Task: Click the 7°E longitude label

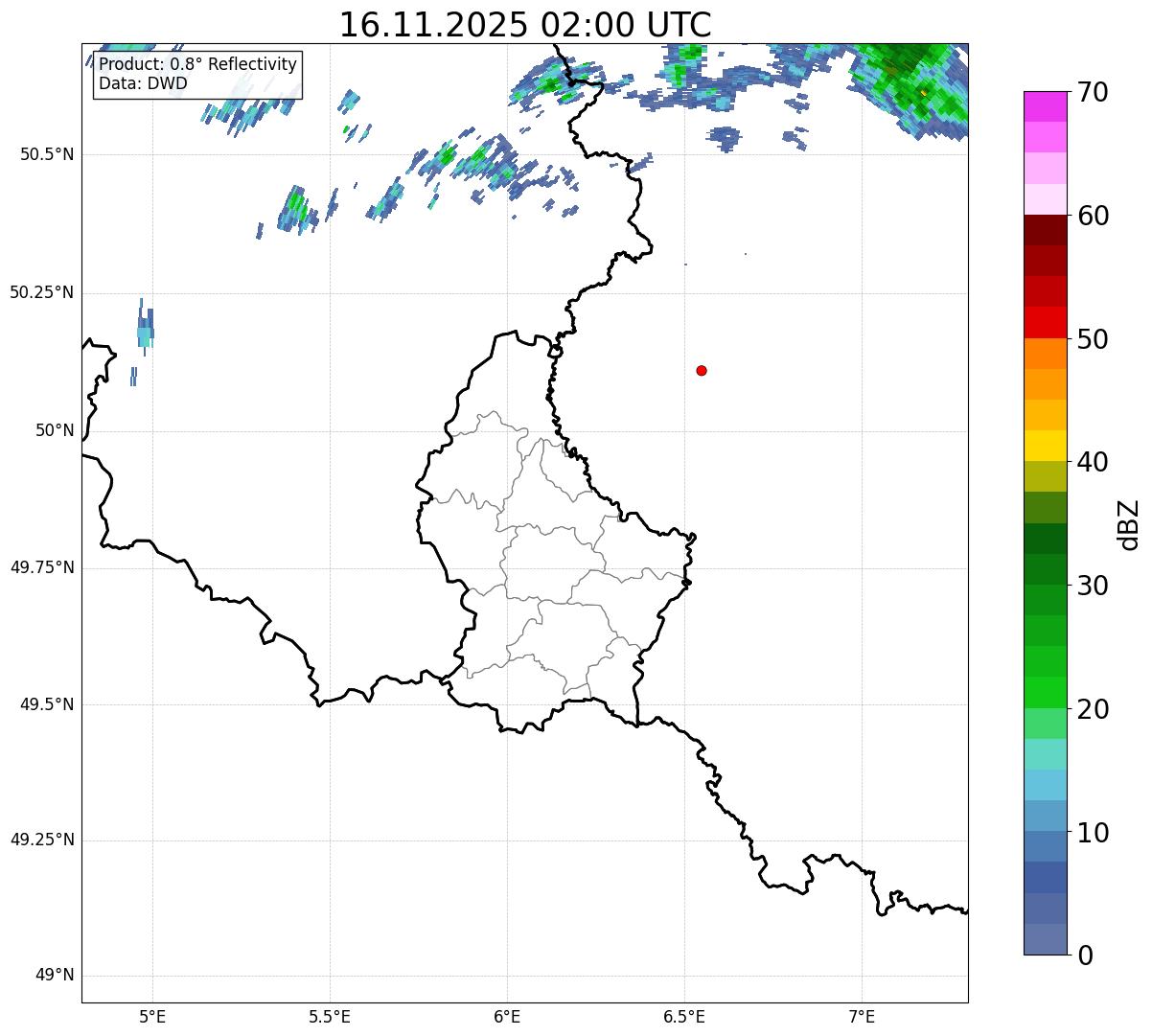Action: pos(862,1016)
